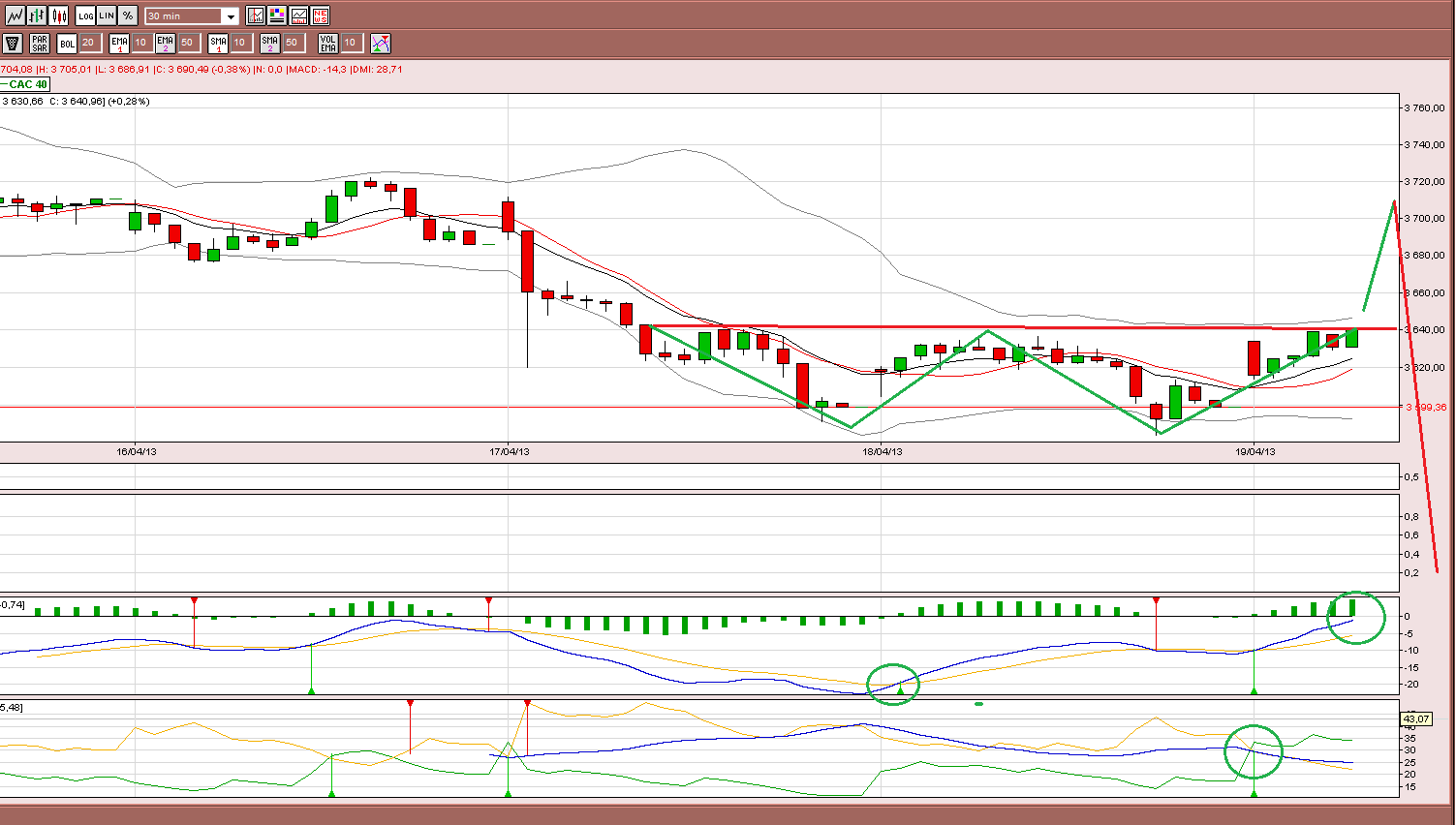Click the C: 3 640,96 (+0,28%) chart readout
This screenshot has width=1456, height=825.
100,101
